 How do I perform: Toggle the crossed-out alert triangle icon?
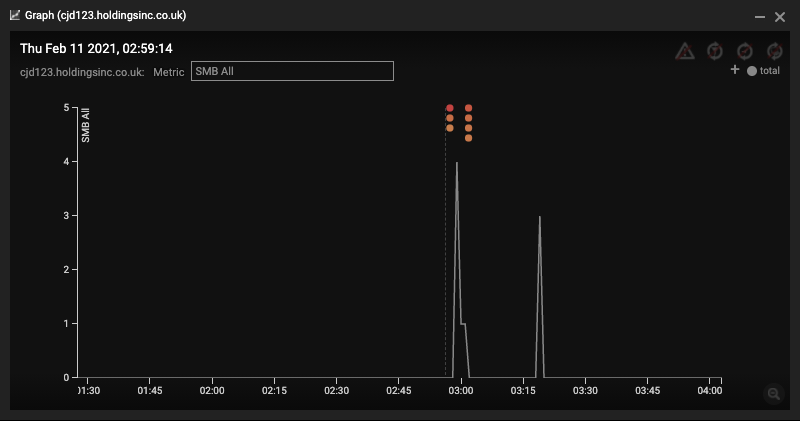[x=685, y=51]
